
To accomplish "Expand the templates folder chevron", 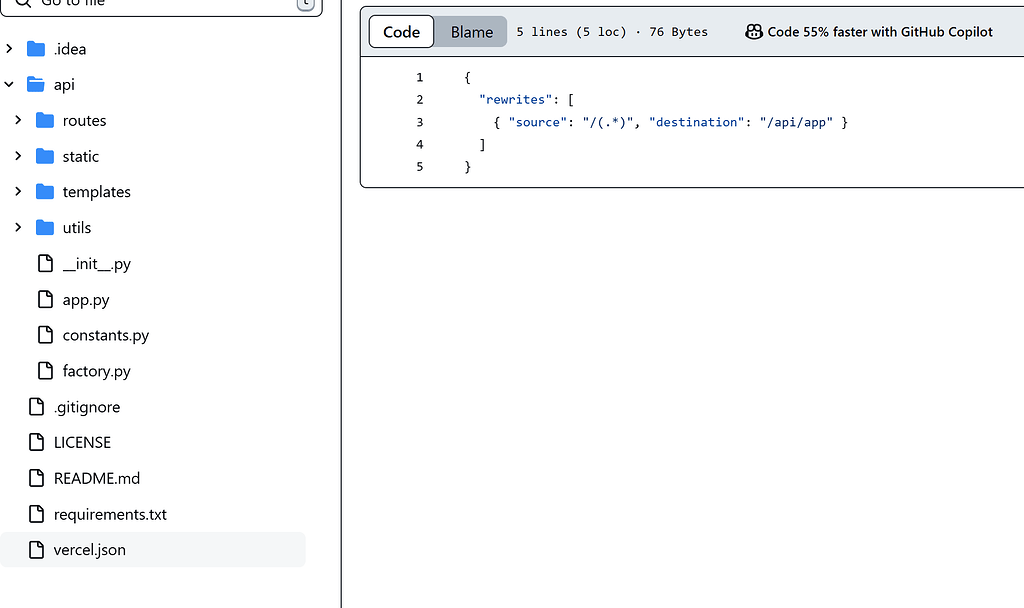I will pyautogui.click(x=18, y=191).
